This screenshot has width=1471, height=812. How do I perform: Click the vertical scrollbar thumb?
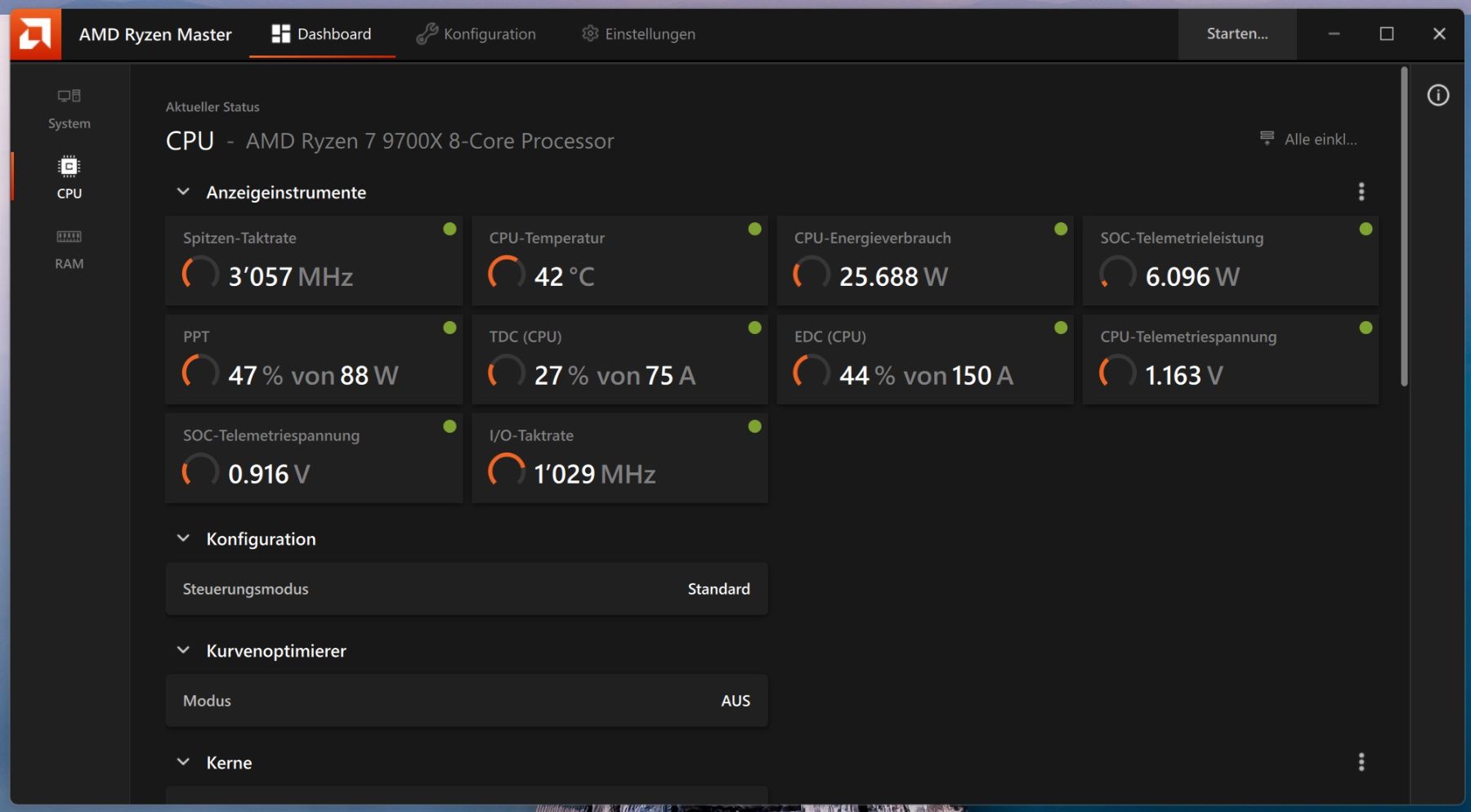pyautogui.click(x=1405, y=226)
